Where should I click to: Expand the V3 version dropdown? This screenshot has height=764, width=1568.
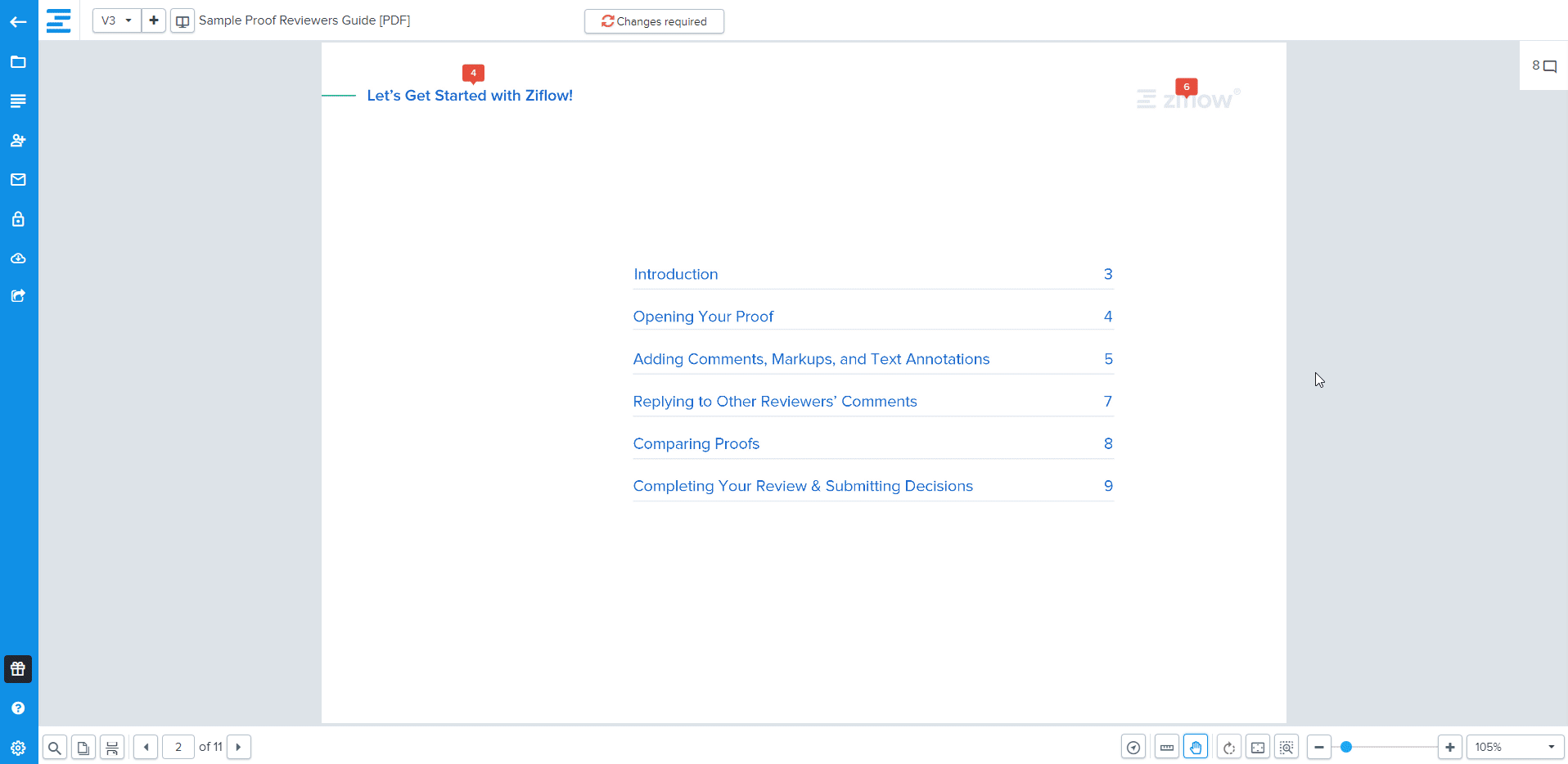pyautogui.click(x=116, y=20)
